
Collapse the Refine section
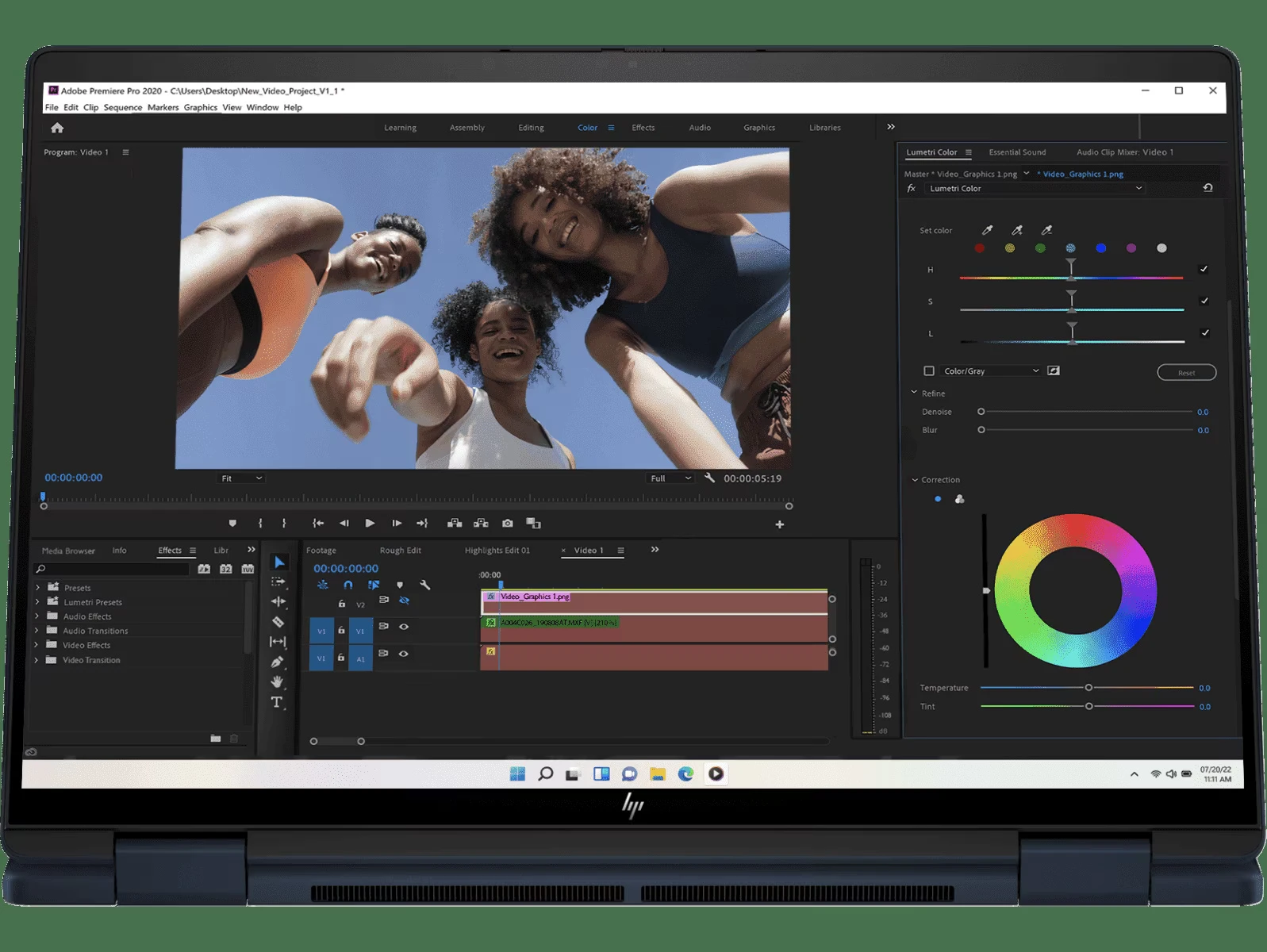point(914,393)
